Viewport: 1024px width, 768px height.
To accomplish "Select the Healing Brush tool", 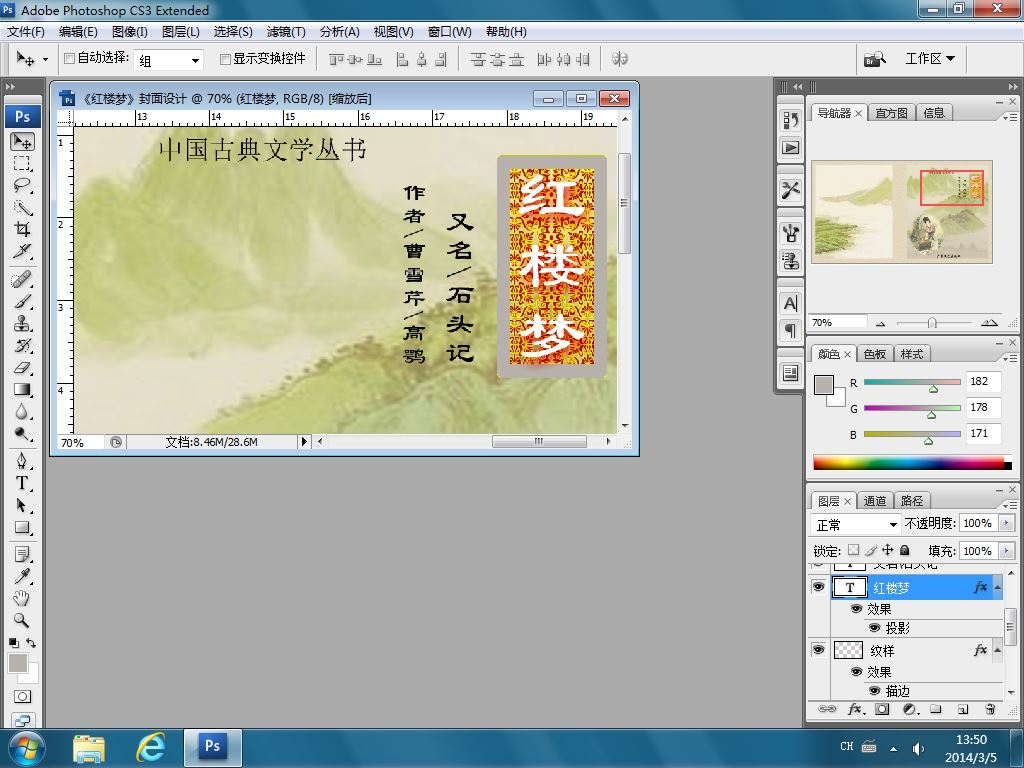I will 22,280.
